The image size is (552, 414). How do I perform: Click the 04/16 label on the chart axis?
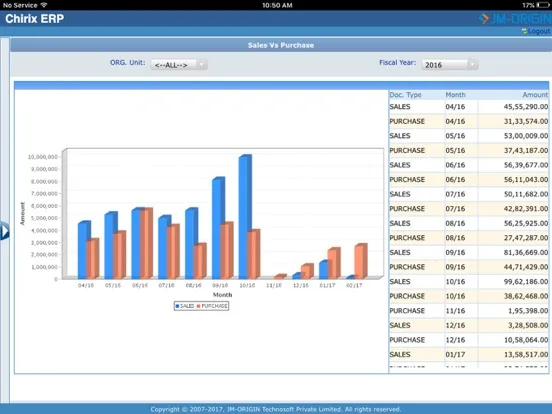[86, 286]
